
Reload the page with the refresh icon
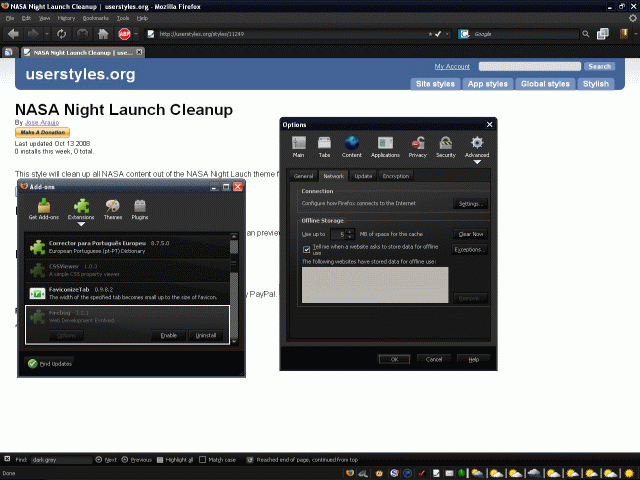pos(62,34)
